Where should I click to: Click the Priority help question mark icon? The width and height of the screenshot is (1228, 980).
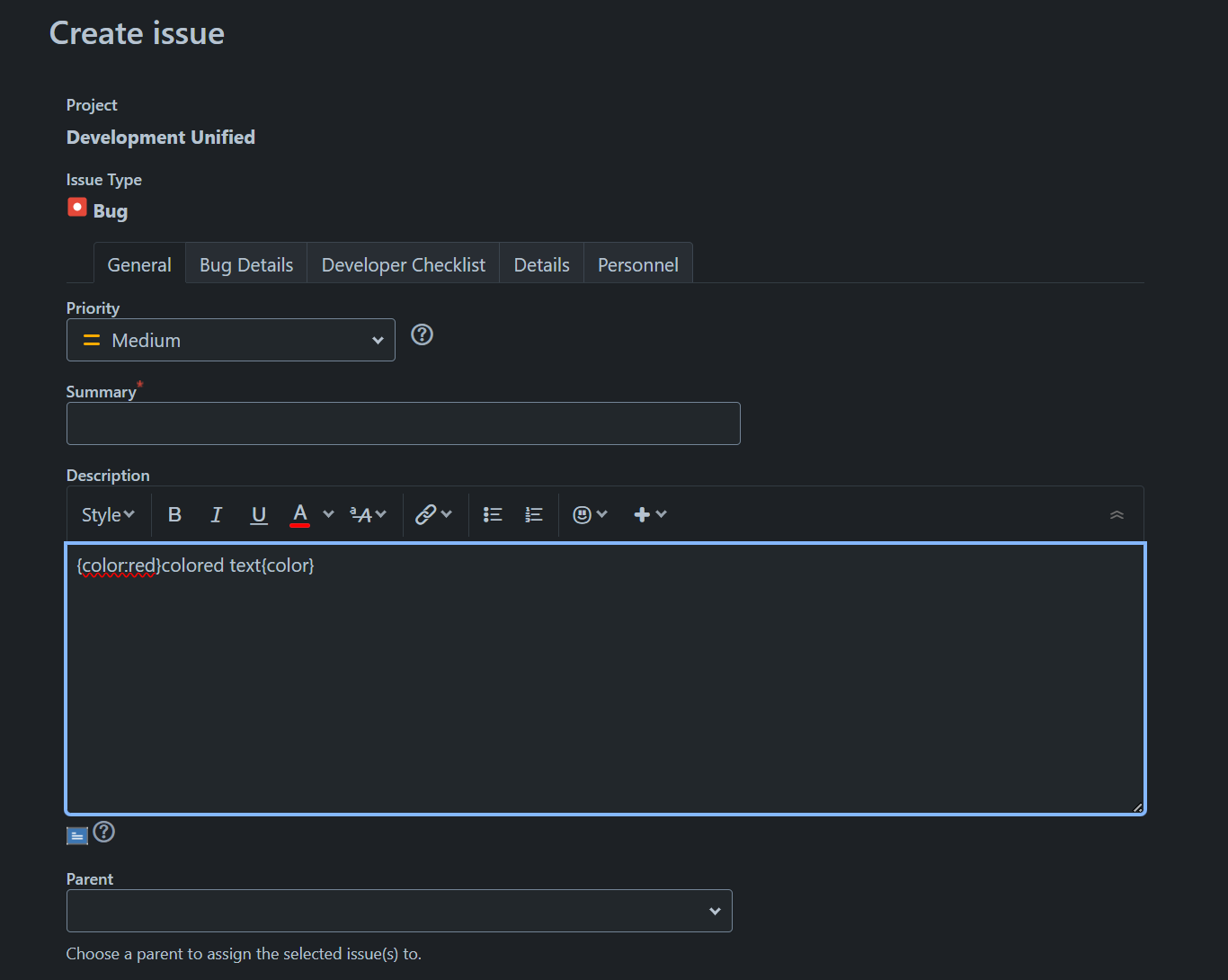pos(422,334)
